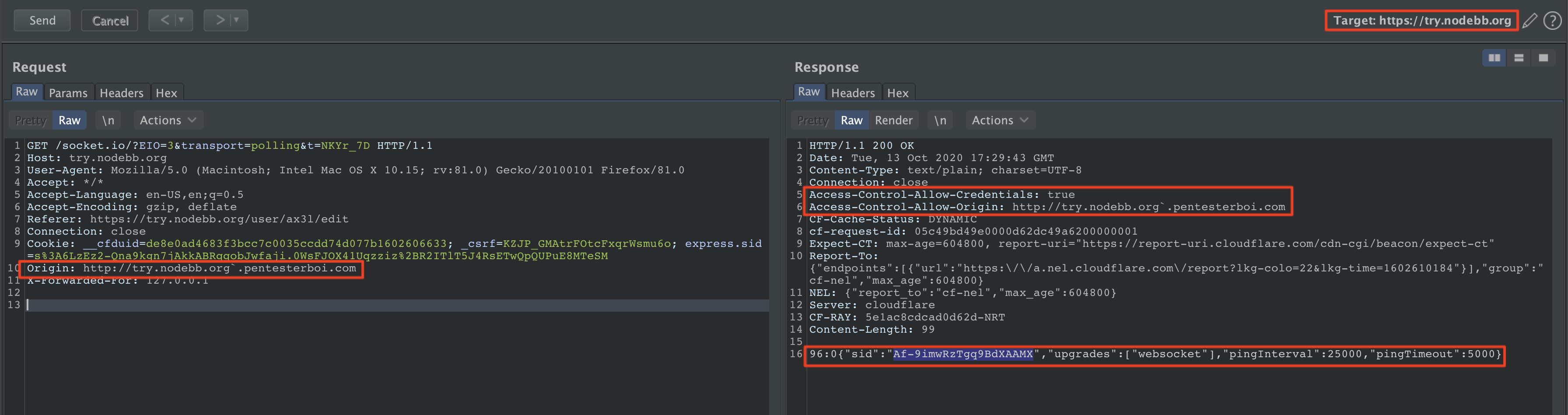Select the Request Raw tab
The image size is (1568, 415).
[27, 92]
